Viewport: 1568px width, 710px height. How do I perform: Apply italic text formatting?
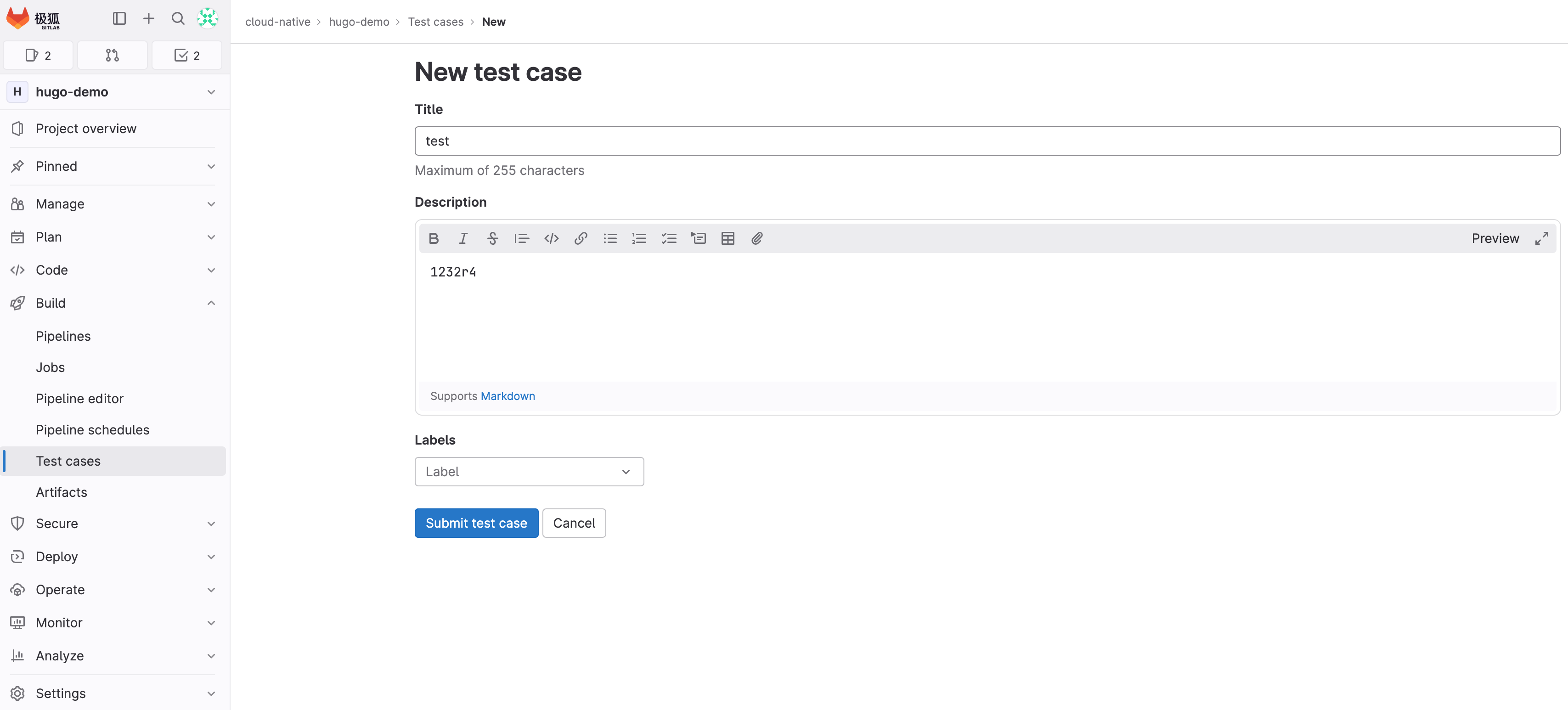click(463, 238)
